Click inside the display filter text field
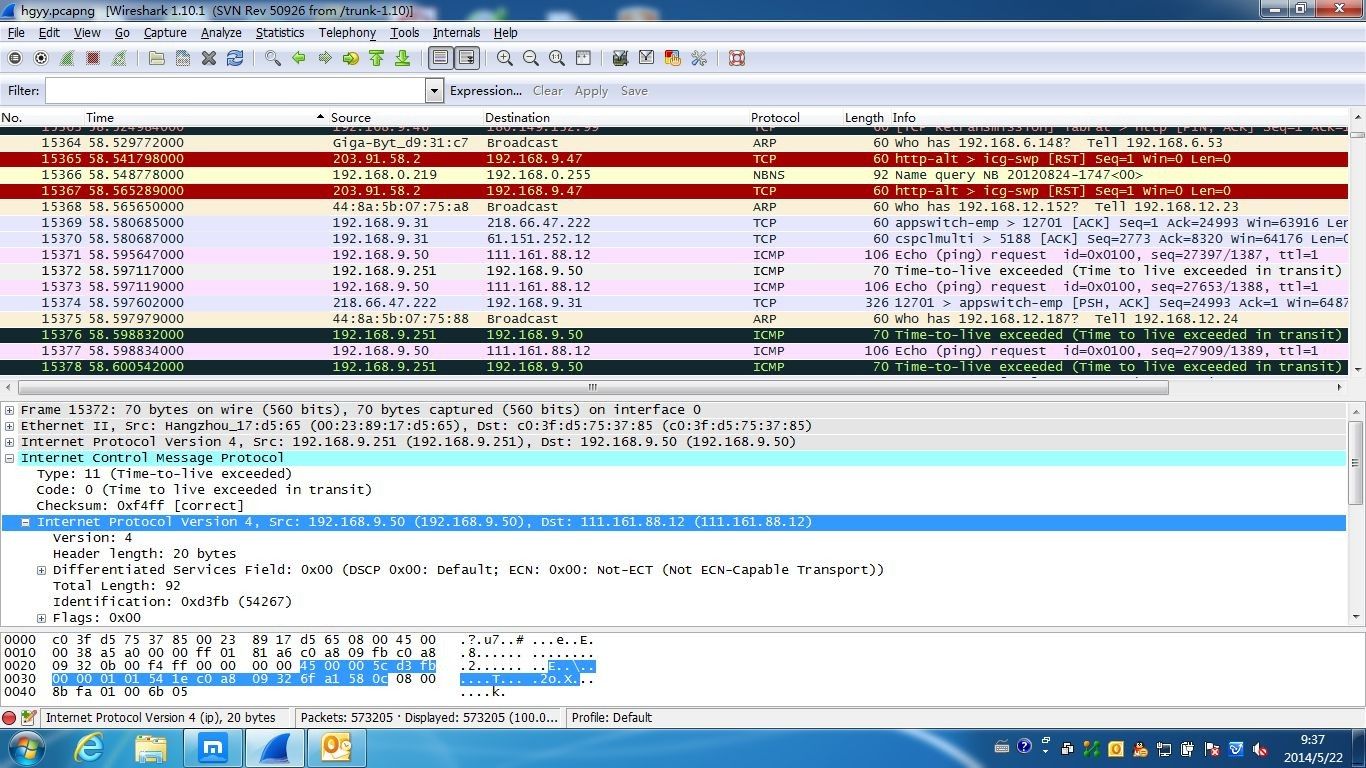 tap(235, 91)
